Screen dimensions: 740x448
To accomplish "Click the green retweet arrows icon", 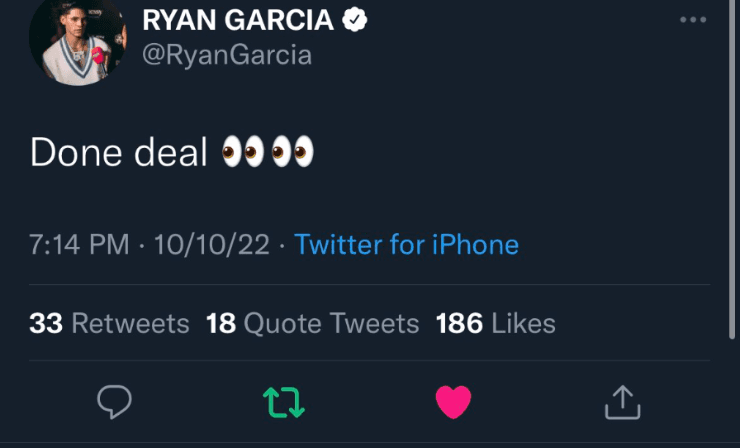I will tap(284, 402).
